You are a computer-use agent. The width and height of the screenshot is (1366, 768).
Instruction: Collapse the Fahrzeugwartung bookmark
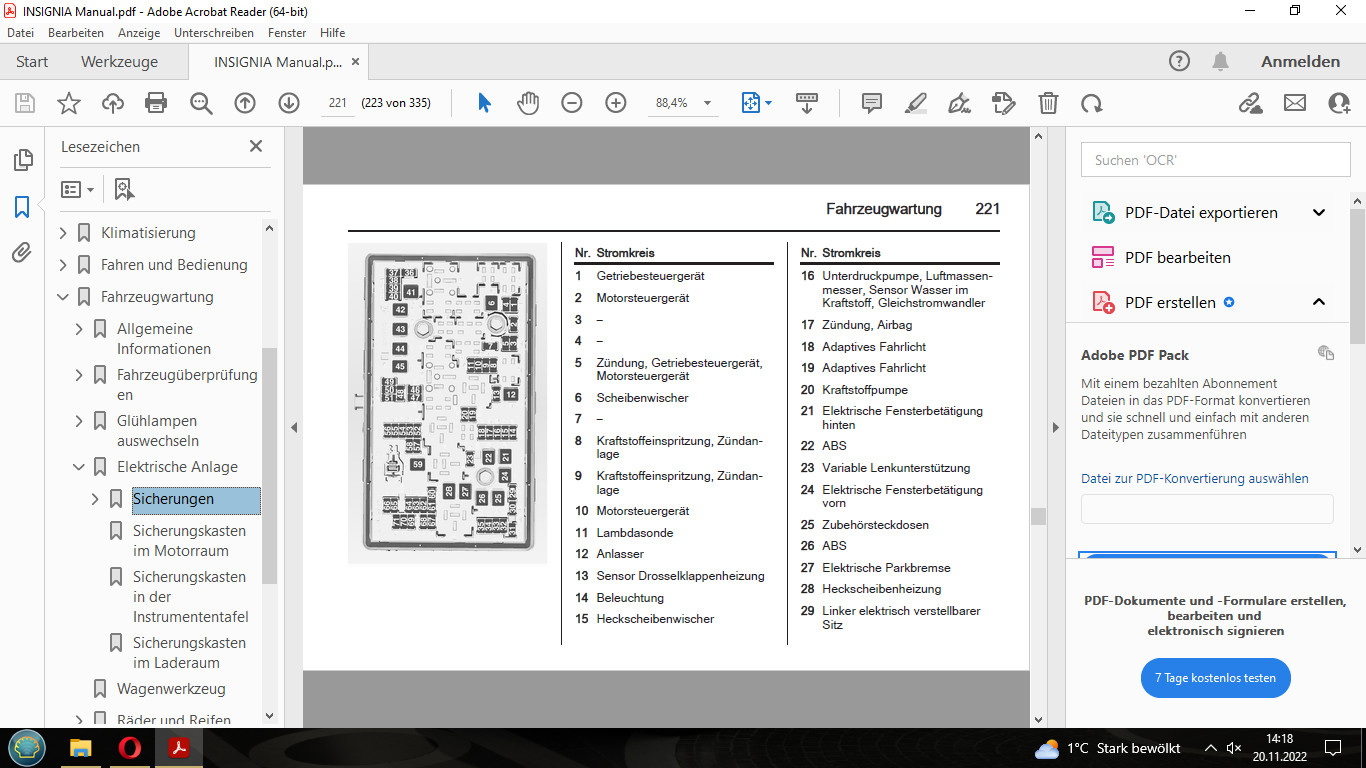[x=64, y=296]
